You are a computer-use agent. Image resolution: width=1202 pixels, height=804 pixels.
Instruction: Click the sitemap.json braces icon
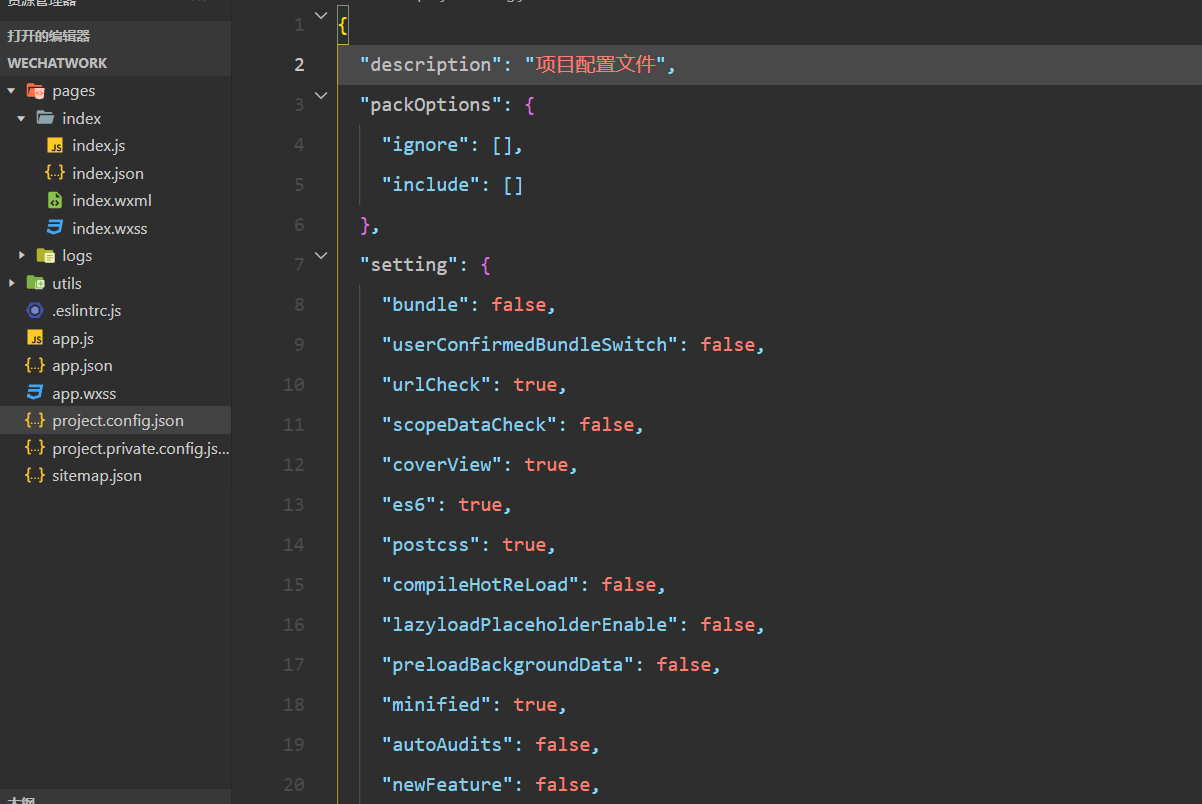35,476
